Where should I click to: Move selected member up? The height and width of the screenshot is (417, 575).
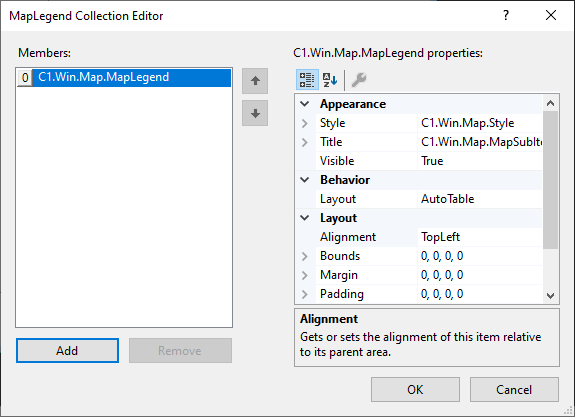pyautogui.click(x=255, y=81)
